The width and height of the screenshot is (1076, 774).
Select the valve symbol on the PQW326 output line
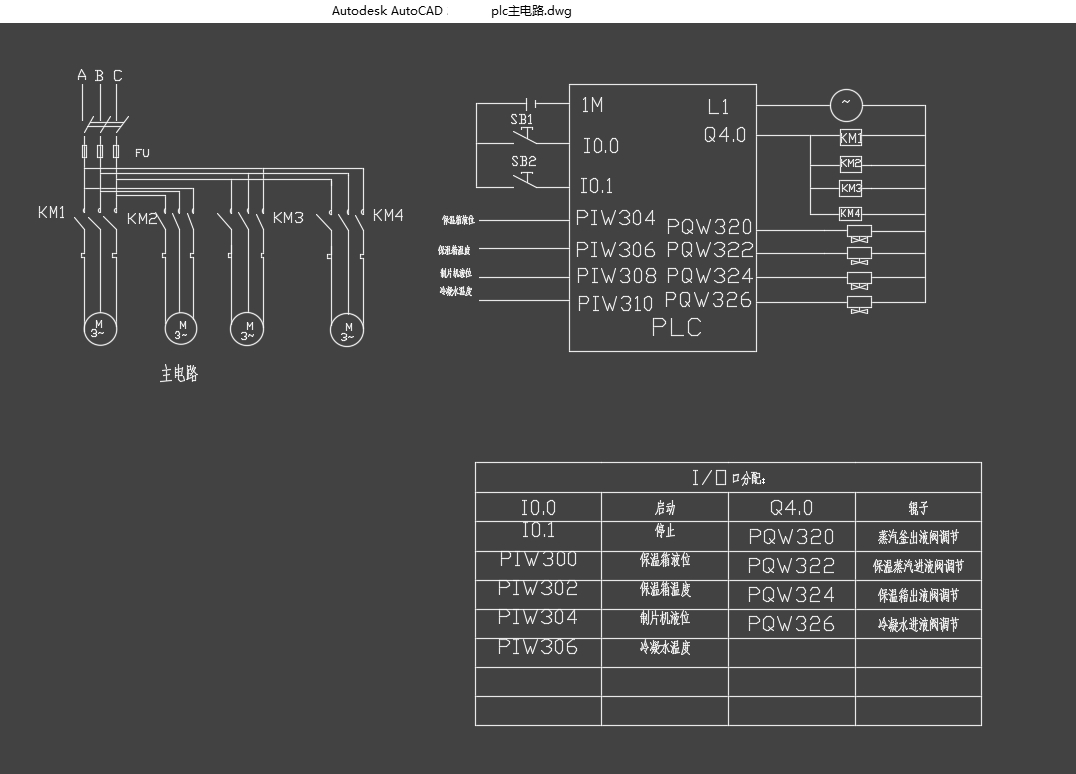(x=860, y=305)
